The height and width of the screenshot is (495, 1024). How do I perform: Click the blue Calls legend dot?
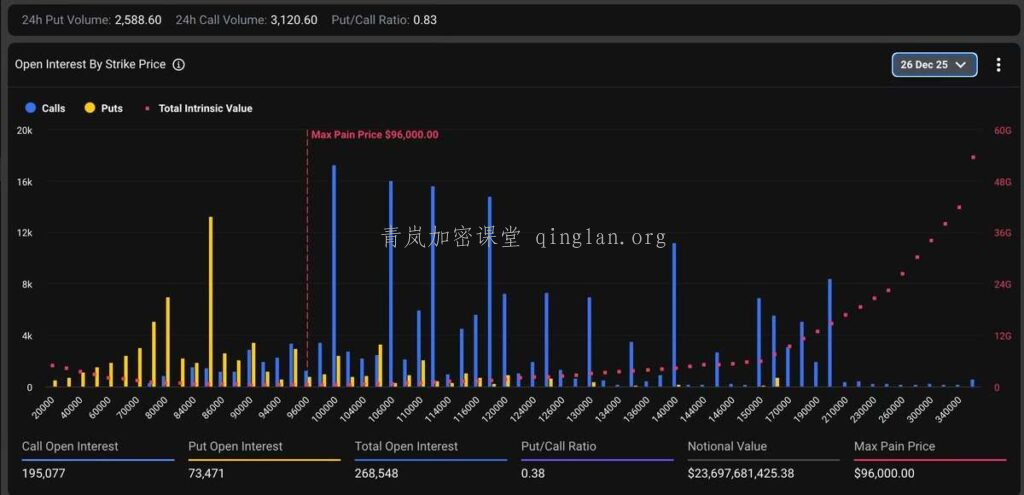pyautogui.click(x=31, y=108)
